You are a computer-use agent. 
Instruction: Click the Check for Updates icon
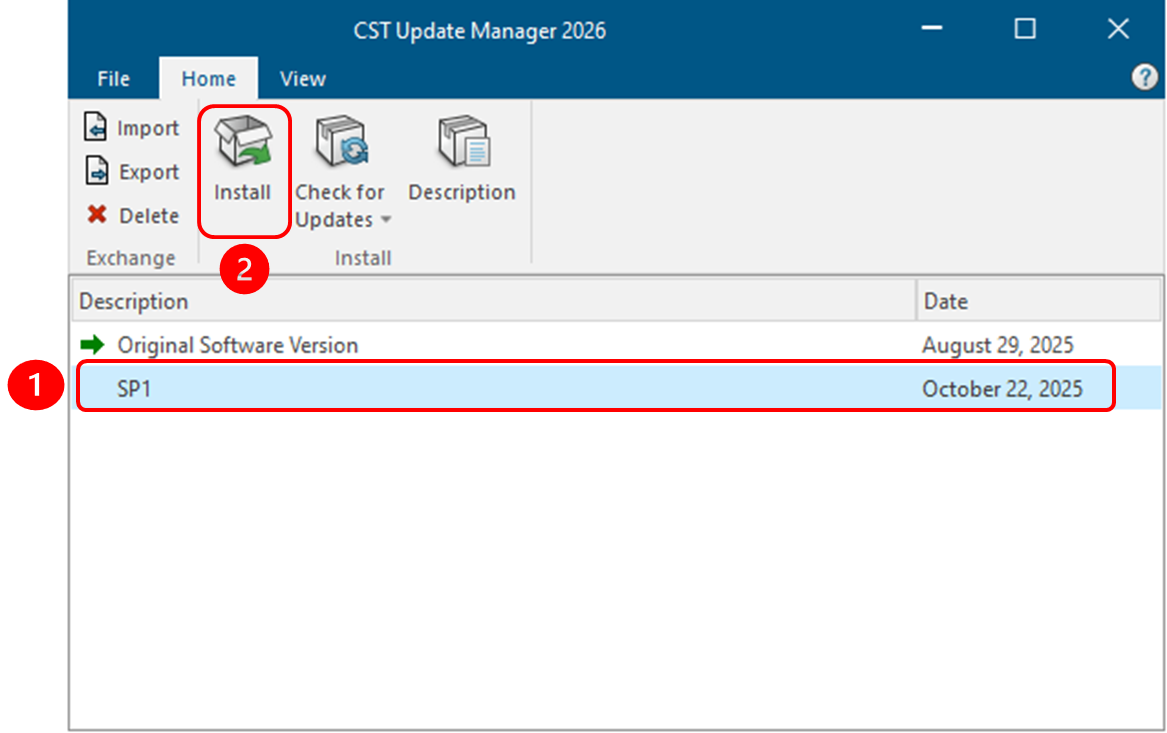(341, 142)
